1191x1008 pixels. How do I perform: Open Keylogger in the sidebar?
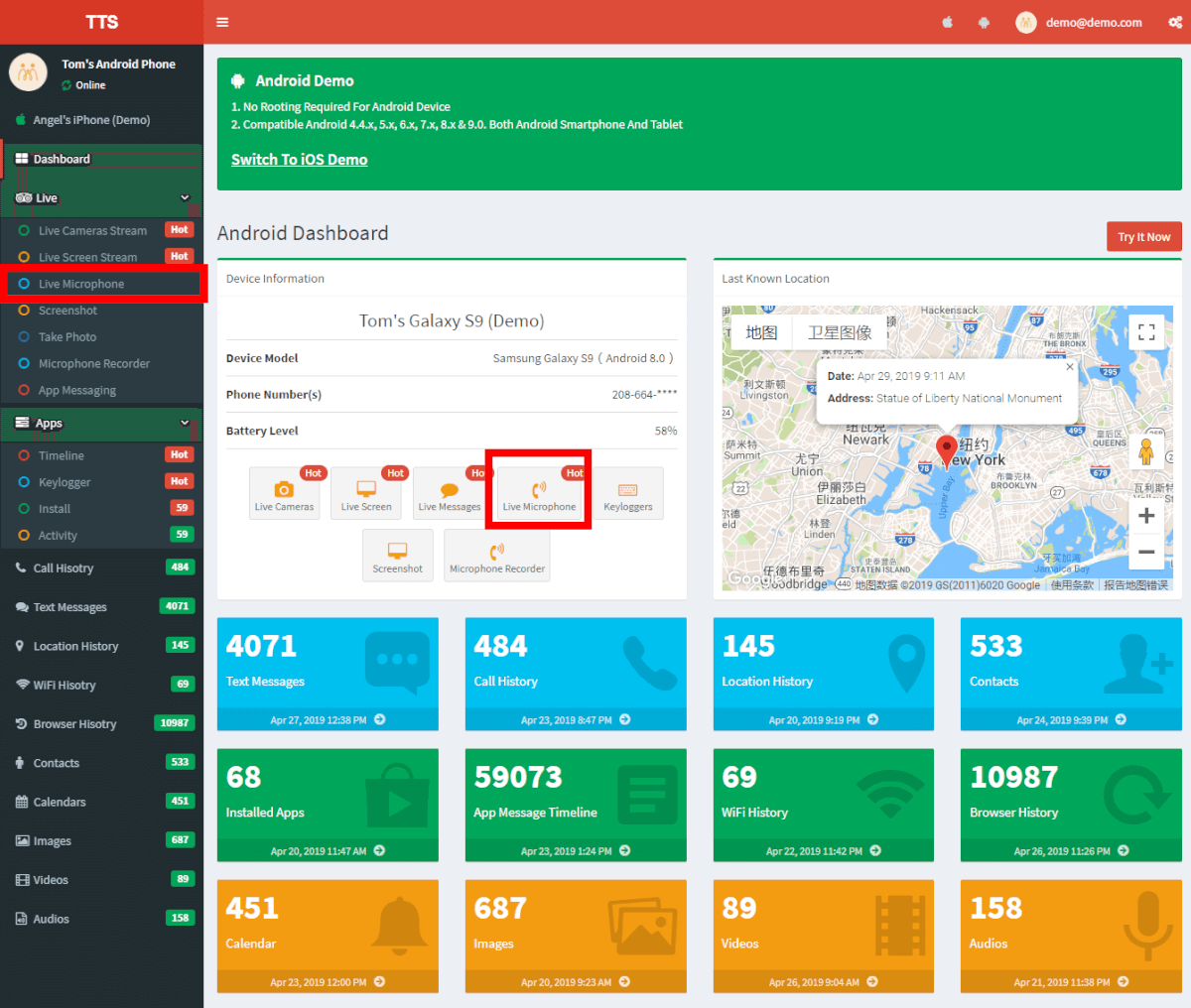pyautogui.click(x=102, y=482)
